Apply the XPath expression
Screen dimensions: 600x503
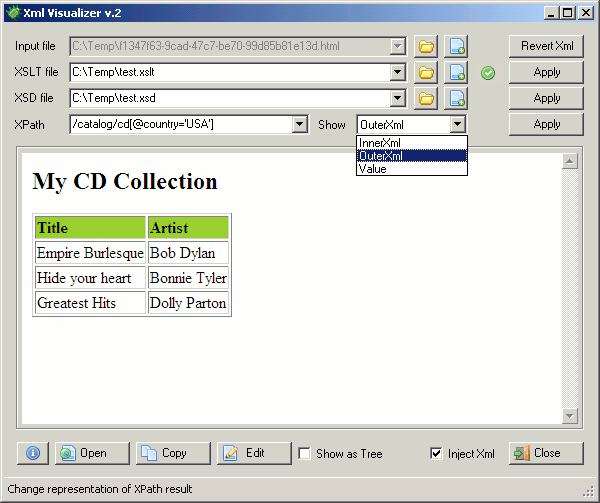[x=546, y=124]
